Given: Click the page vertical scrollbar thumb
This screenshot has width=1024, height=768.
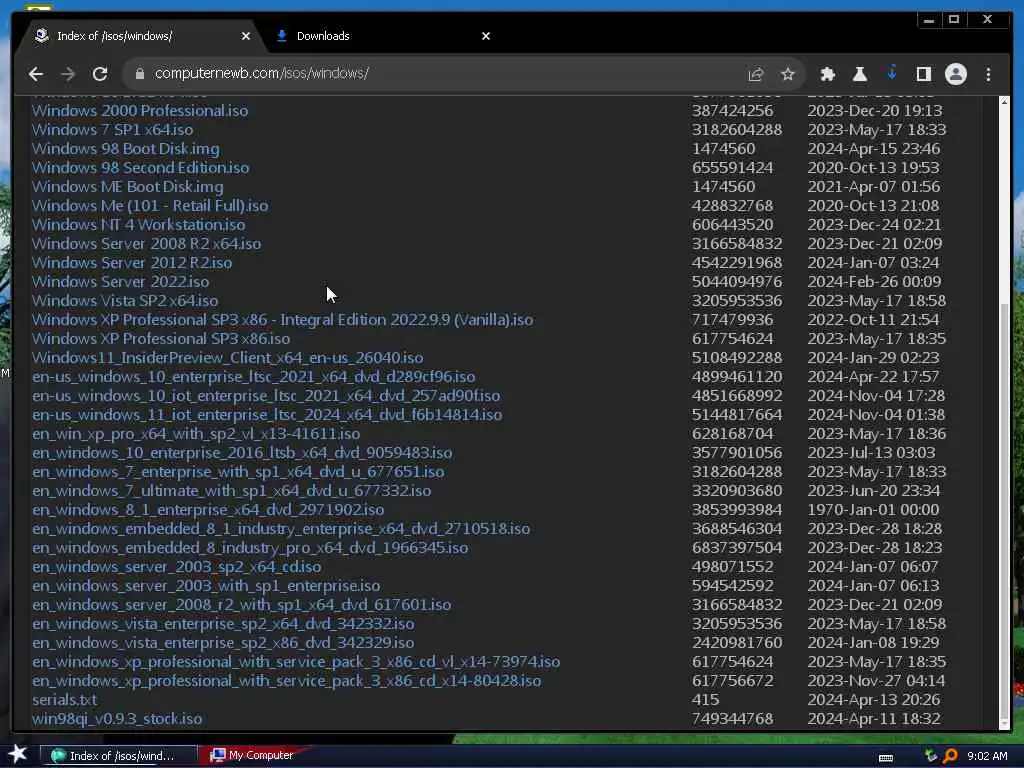Looking at the screenshot, I should click(1004, 510).
